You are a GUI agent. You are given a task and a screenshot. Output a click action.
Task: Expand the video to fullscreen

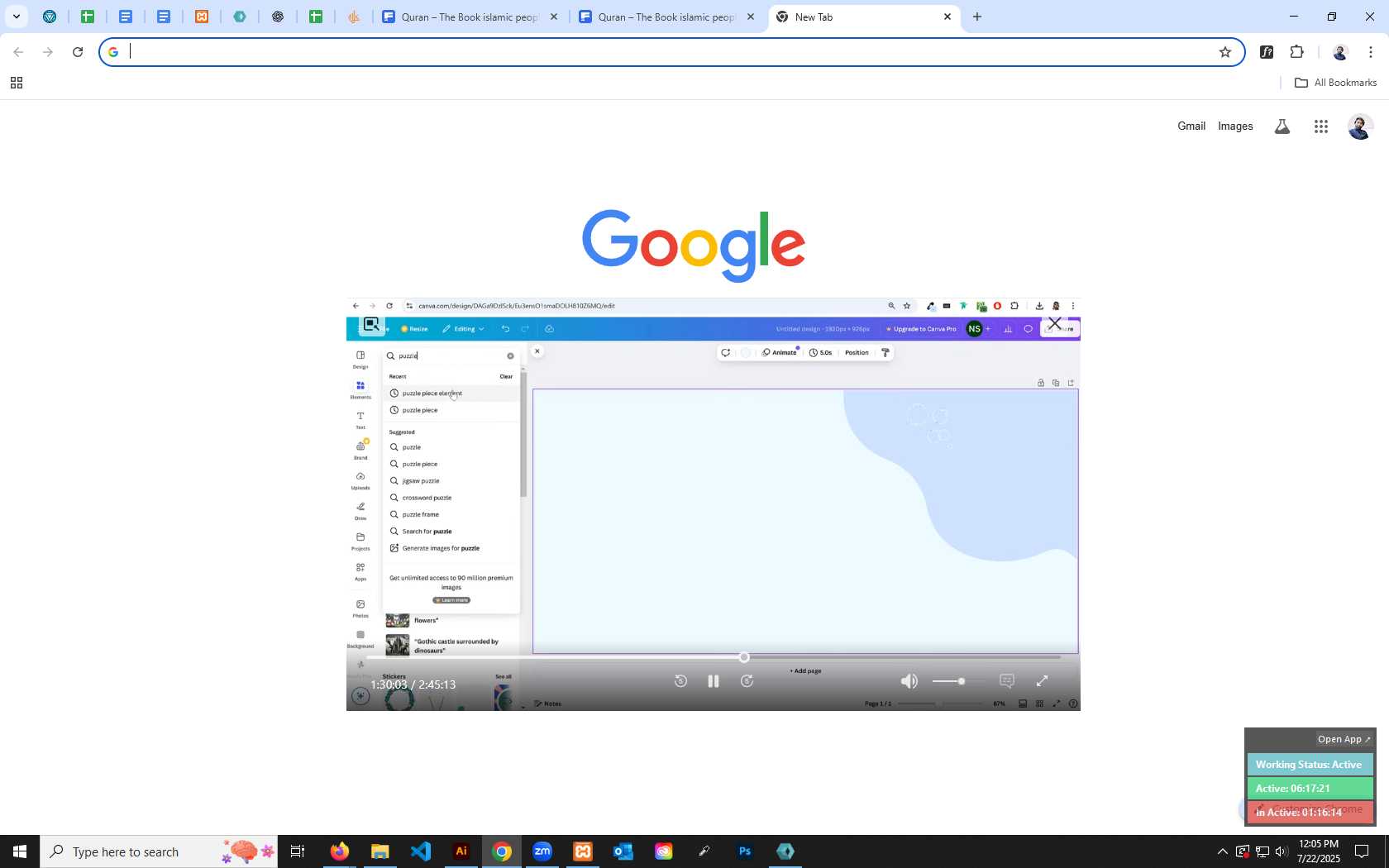point(1043,681)
